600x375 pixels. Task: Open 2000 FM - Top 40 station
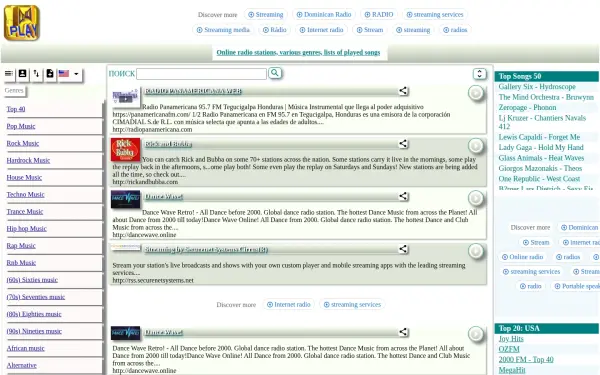coord(526,359)
